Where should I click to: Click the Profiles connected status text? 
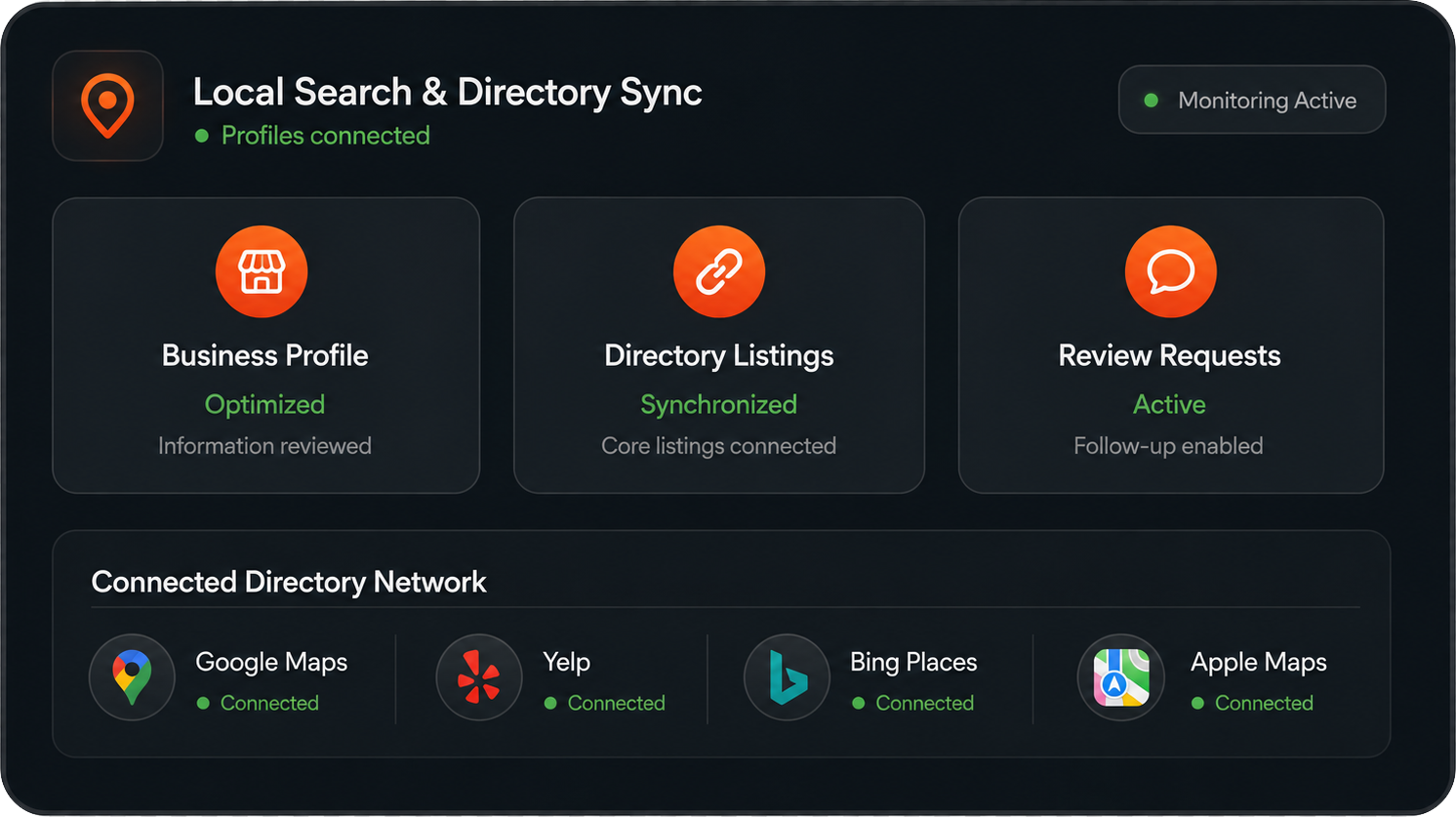326,136
